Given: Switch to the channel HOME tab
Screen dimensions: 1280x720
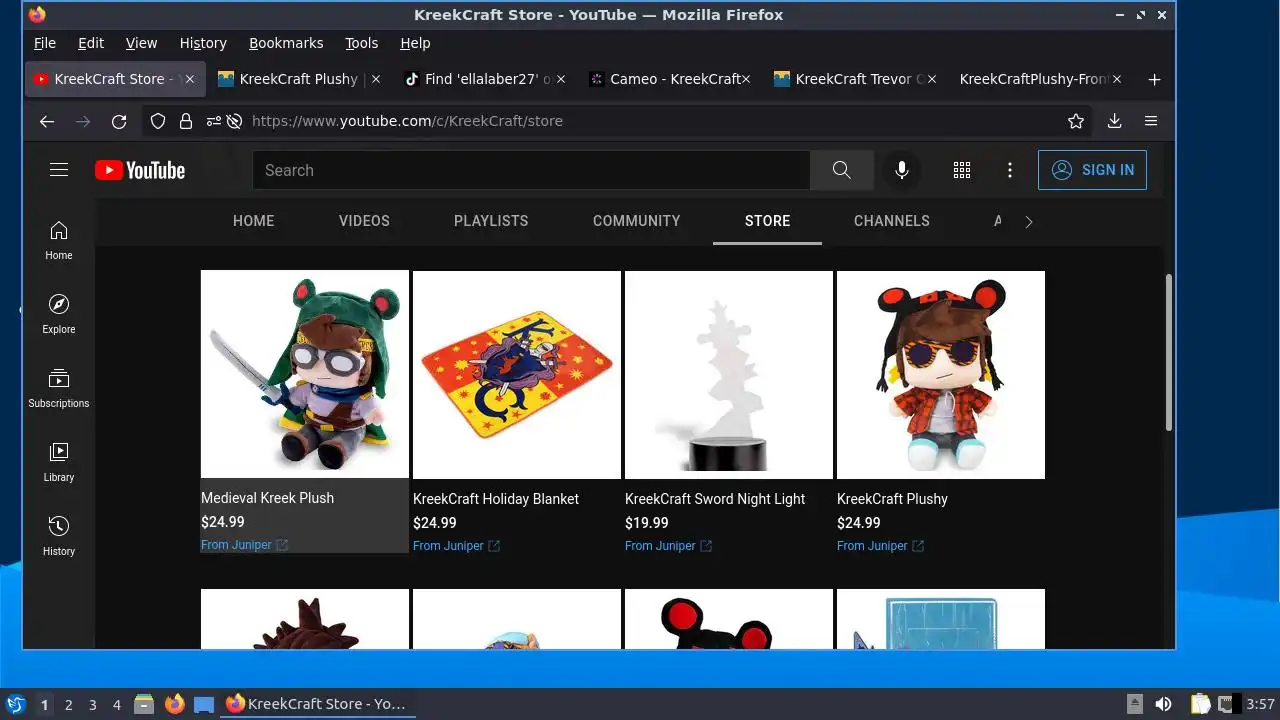Looking at the screenshot, I should (253, 221).
